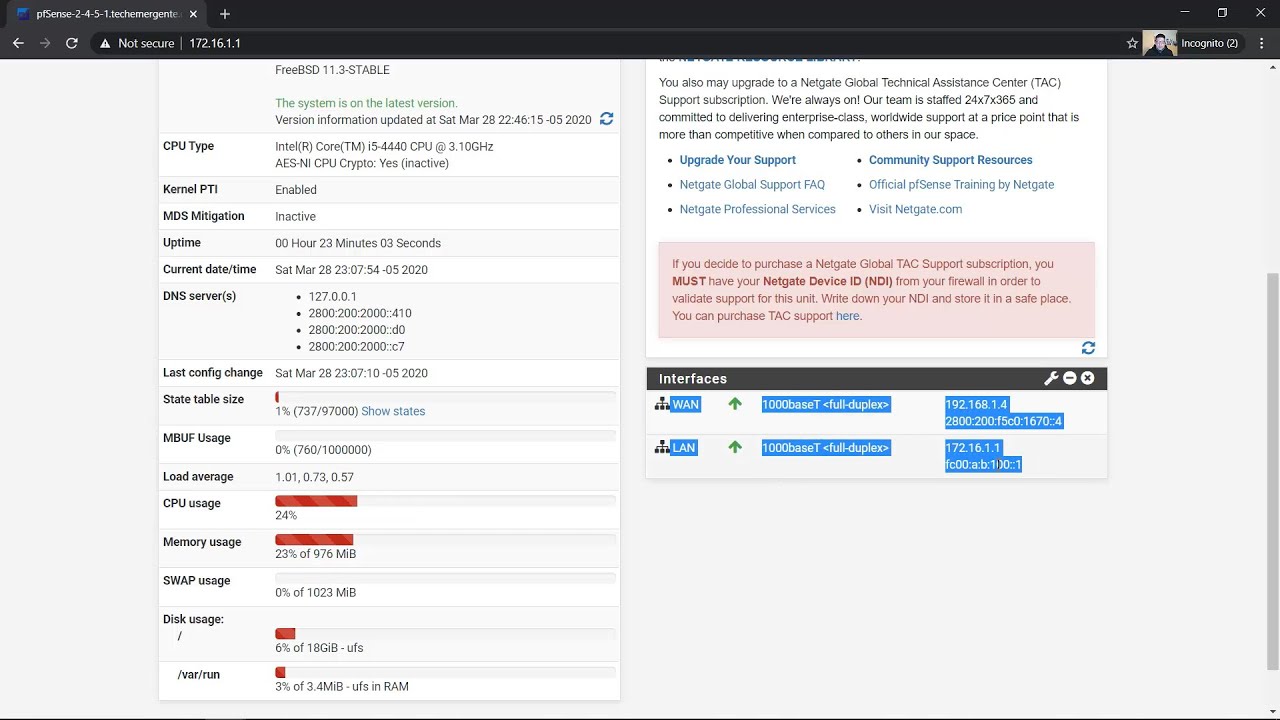Reload the current page
This screenshot has height=720, width=1280.
(72, 43)
